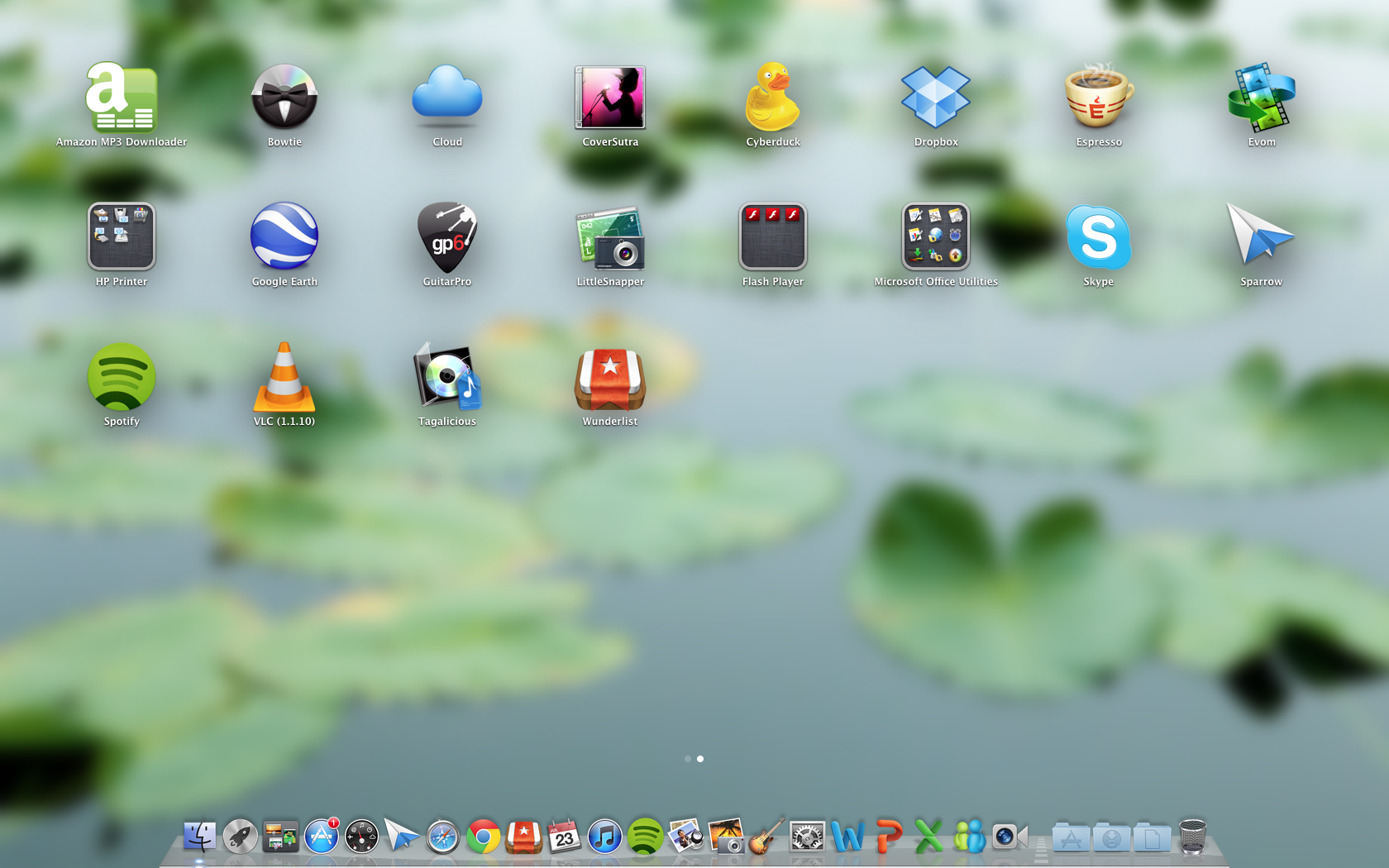Launch Microsoft Excel from the Dock
Image resolution: width=1389 pixels, height=868 pixels.
pos(928,837)
